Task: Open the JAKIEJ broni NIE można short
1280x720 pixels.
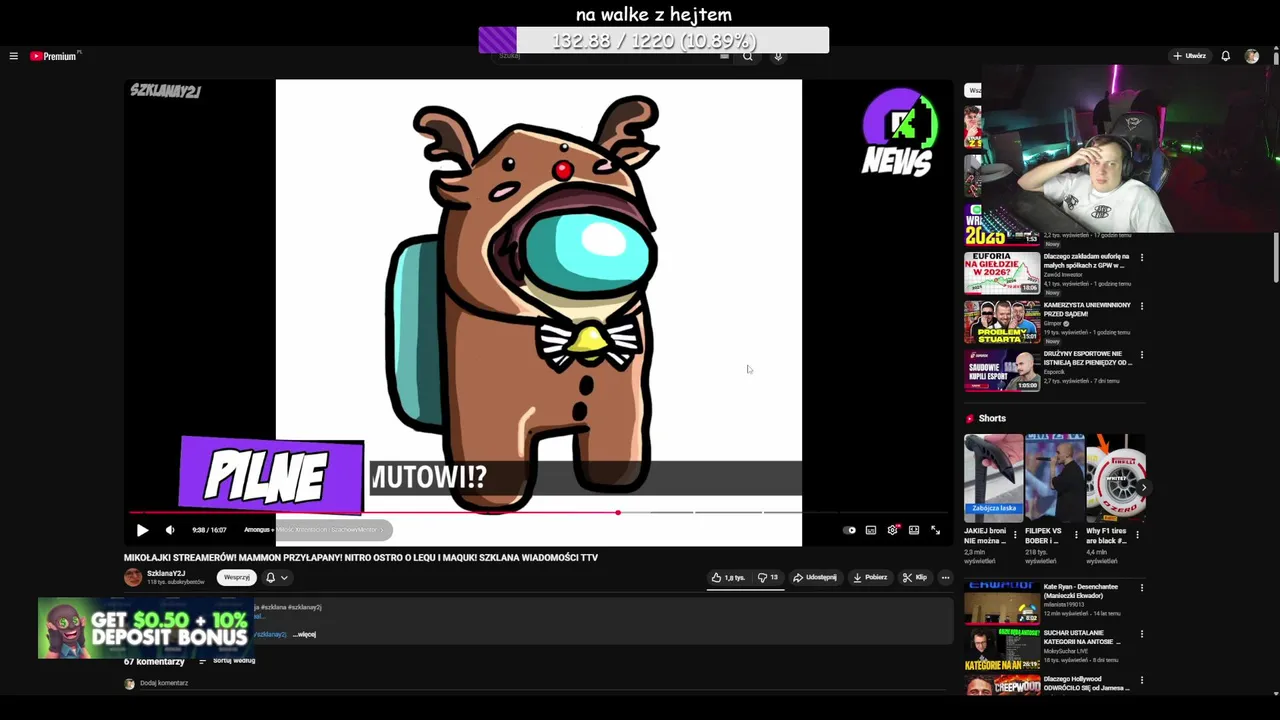Action: 993,478
